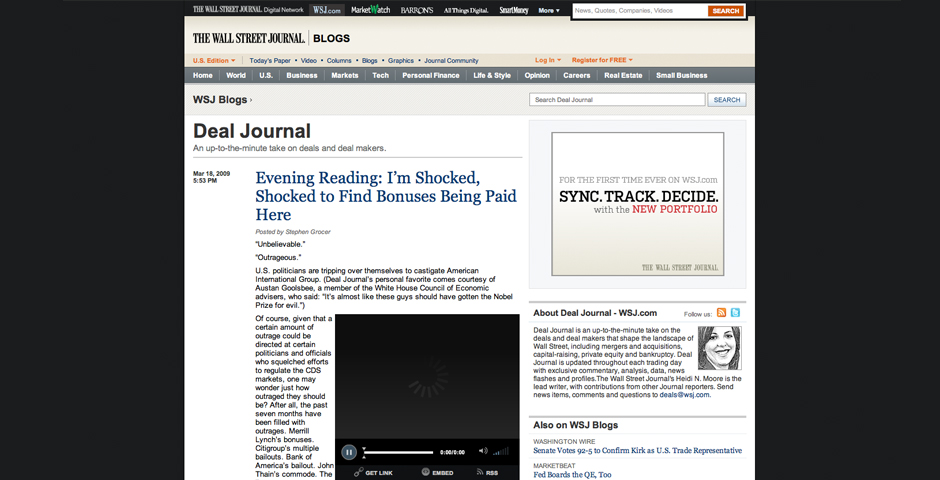Focus the Search Deal Journal input field
The width and height of the screenshot is (940, 480).
point(617,100)
